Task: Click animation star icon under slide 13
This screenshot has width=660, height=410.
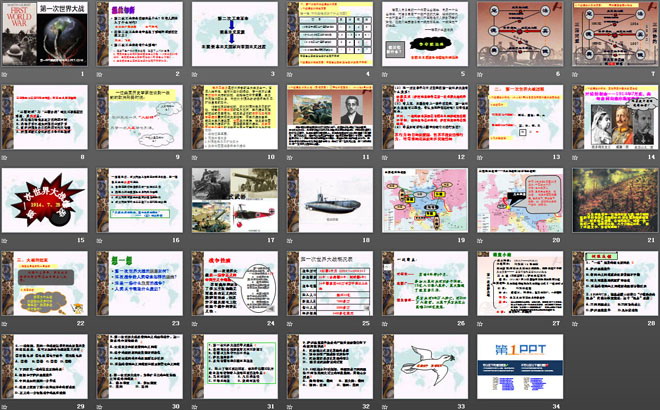Action: (x=480, y=158)
